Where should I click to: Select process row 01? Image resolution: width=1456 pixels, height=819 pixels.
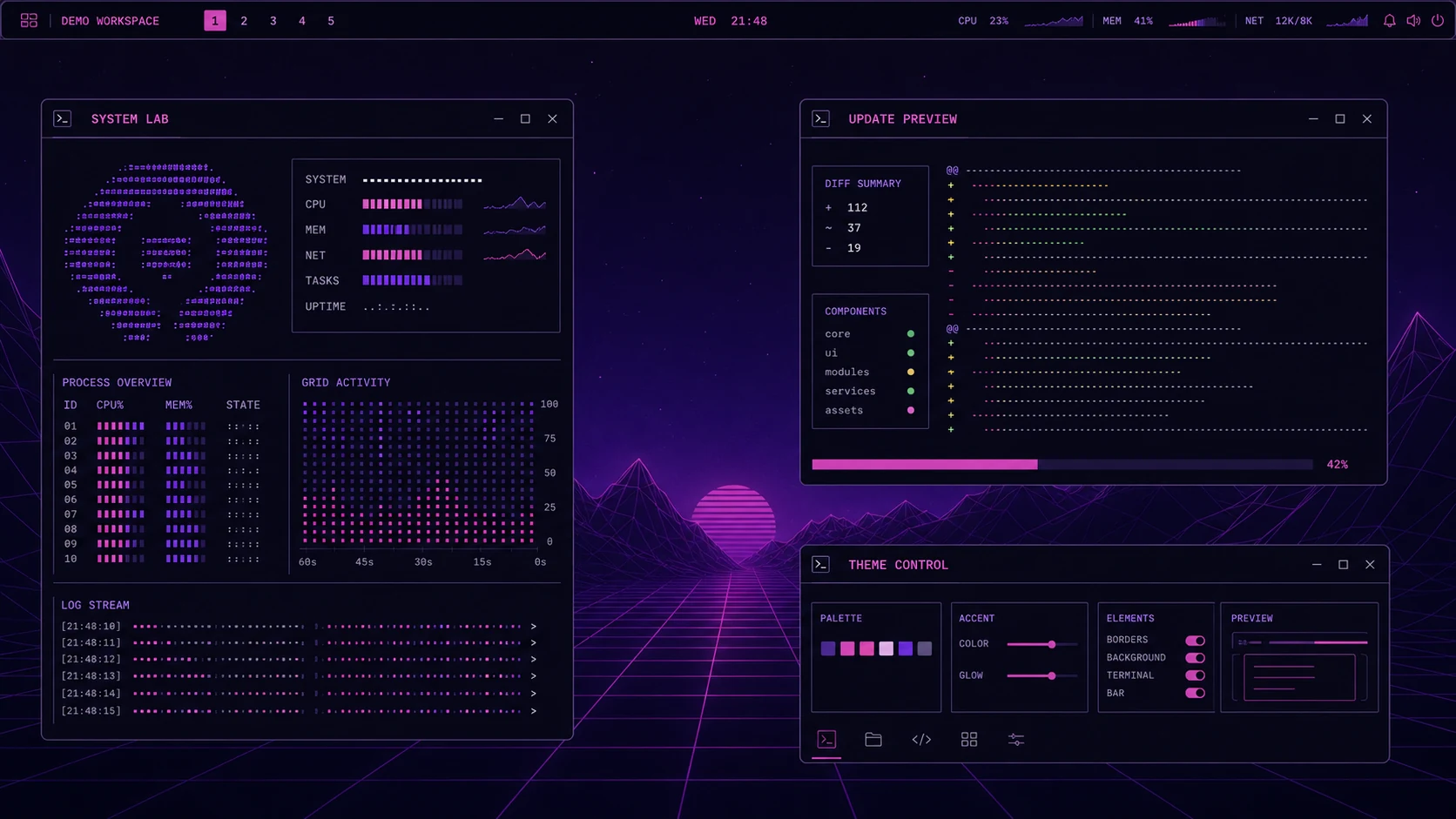[x=162, y=426]
